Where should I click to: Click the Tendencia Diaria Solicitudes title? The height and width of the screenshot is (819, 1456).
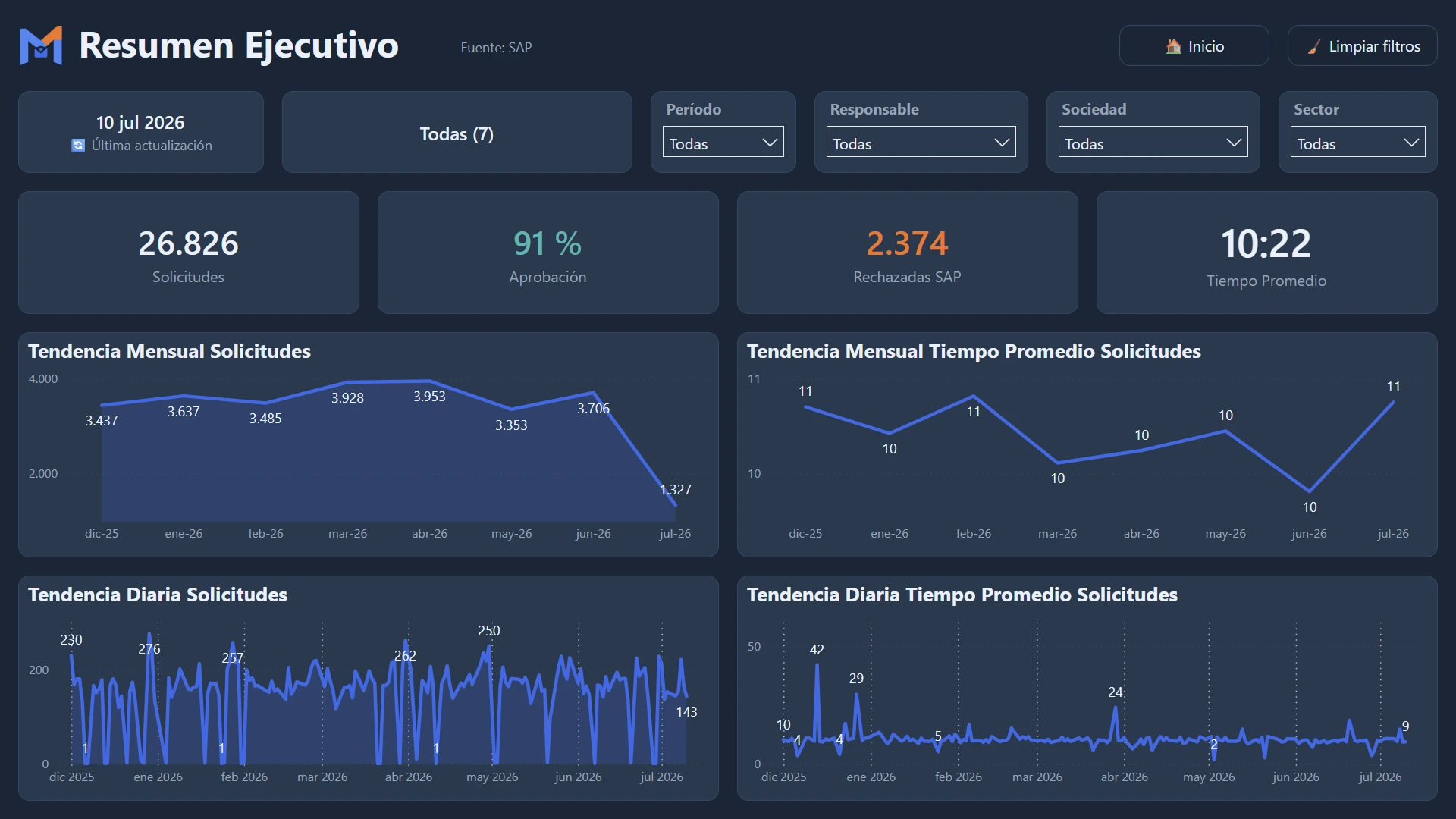[158, 595]
